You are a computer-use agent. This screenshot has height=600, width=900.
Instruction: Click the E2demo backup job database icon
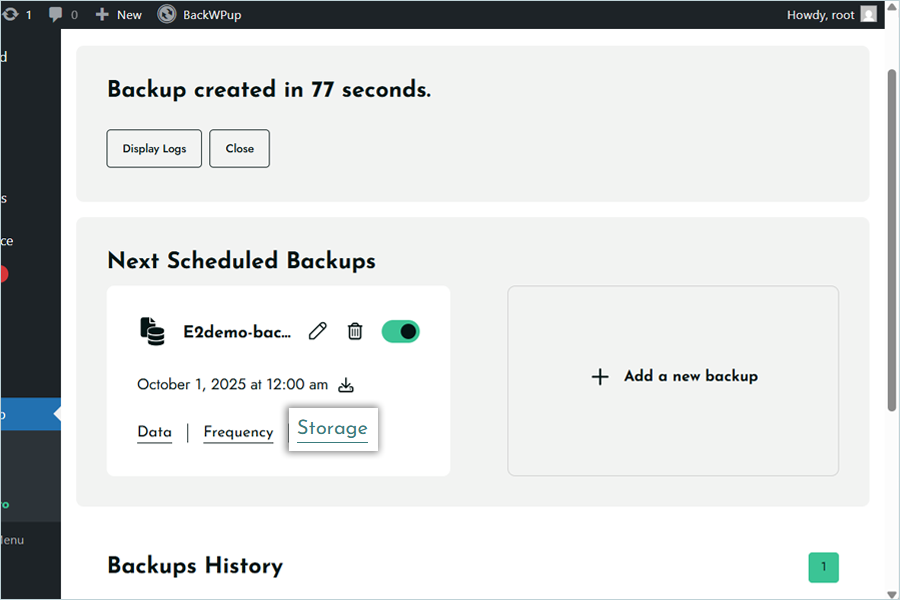click(152, 332)
